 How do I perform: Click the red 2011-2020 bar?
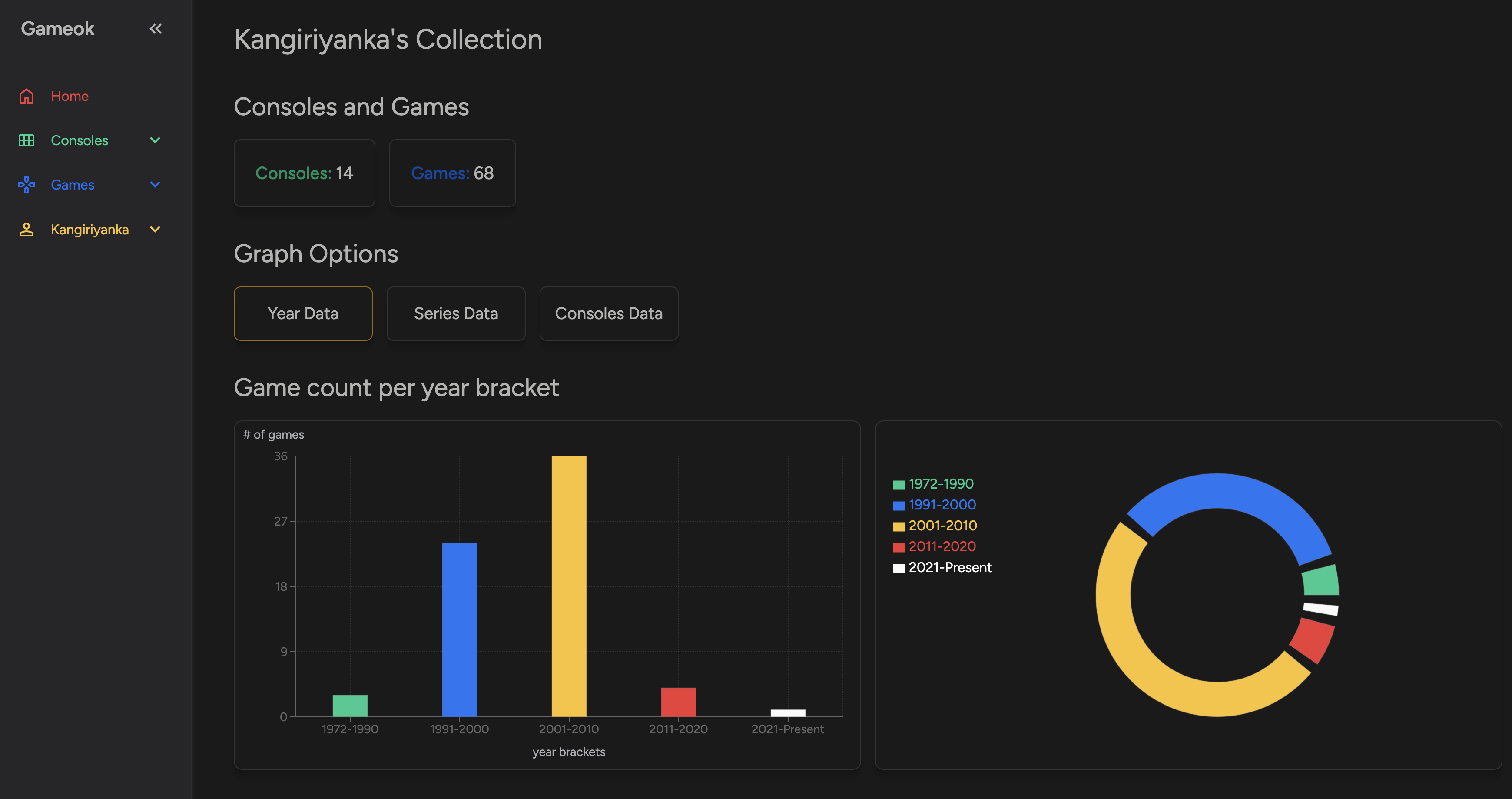point(679,702)
